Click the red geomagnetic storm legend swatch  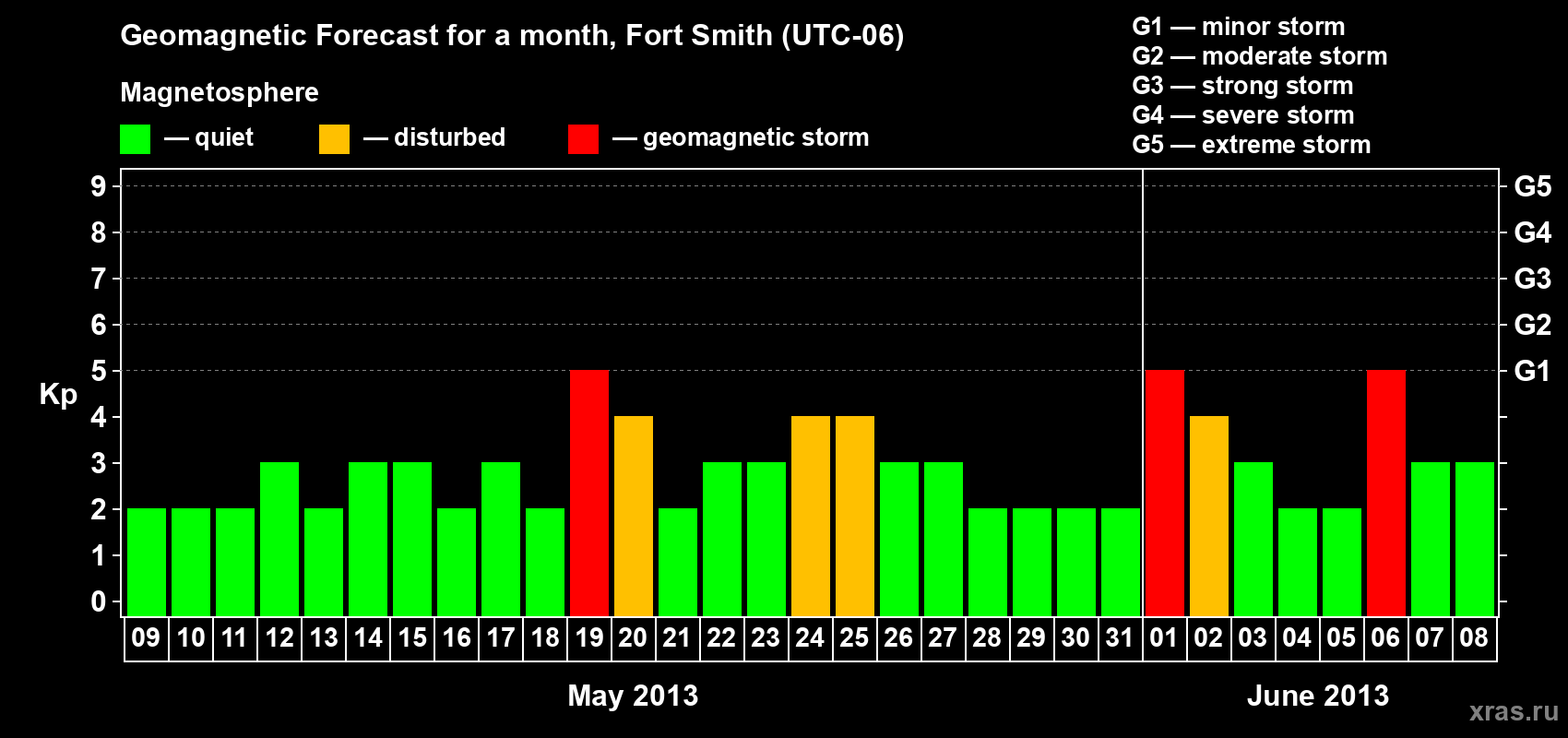pos(583,139)
